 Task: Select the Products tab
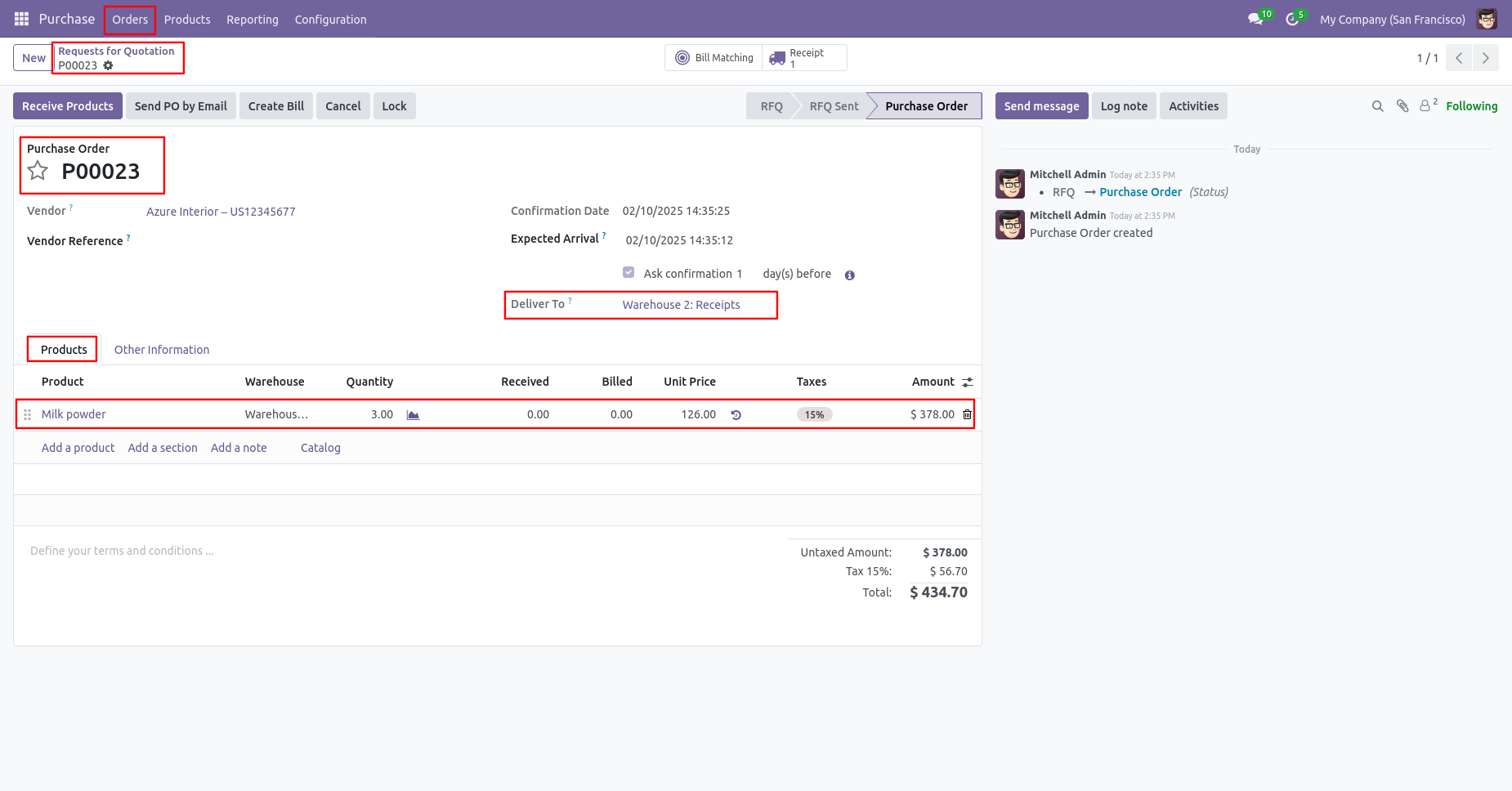[x=64, y=350]
